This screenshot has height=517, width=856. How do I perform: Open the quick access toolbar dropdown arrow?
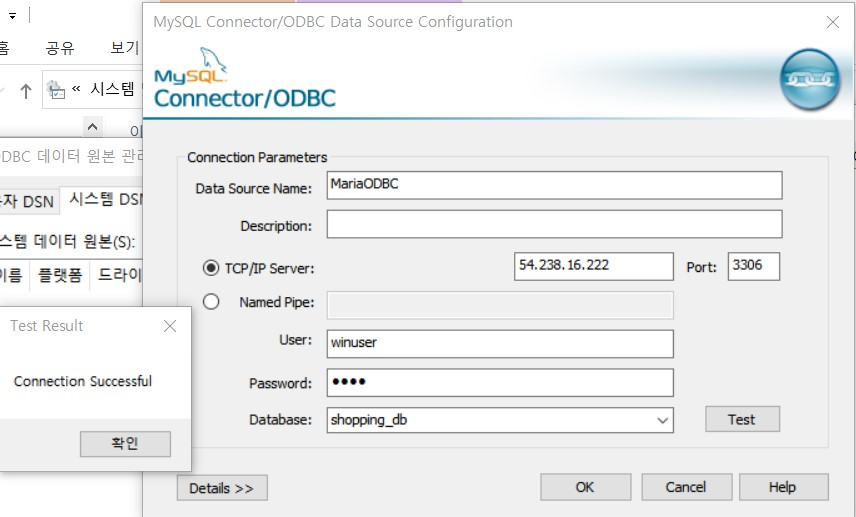click(12, 16)
